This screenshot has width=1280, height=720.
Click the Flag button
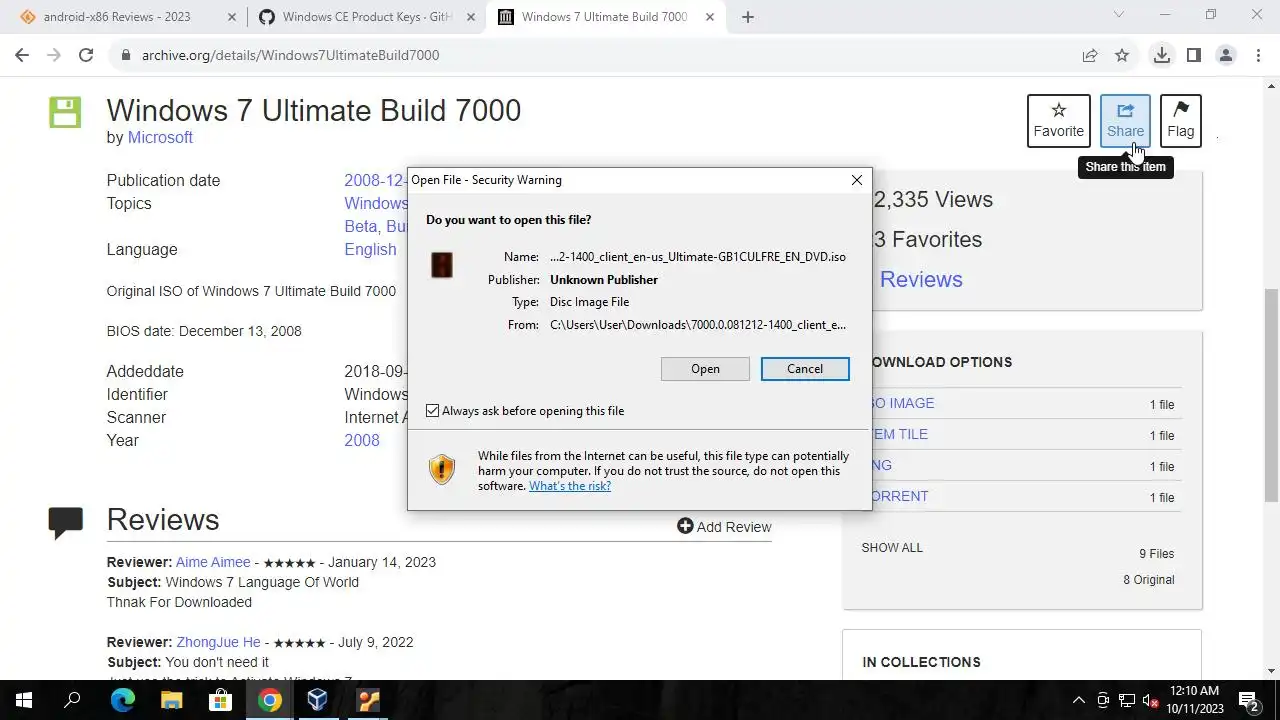tap(1180, 120)
